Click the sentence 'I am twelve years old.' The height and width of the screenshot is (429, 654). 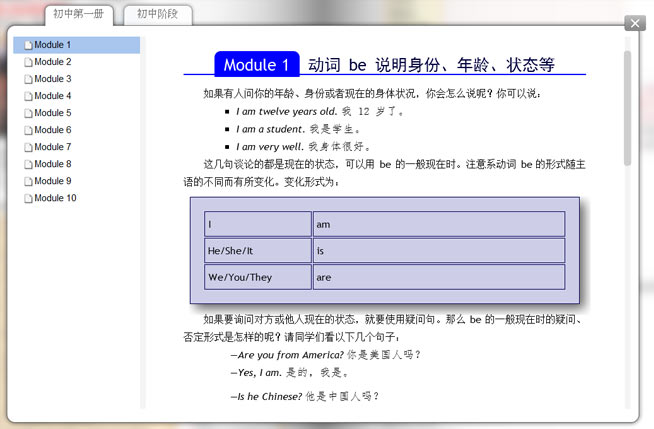286,112
